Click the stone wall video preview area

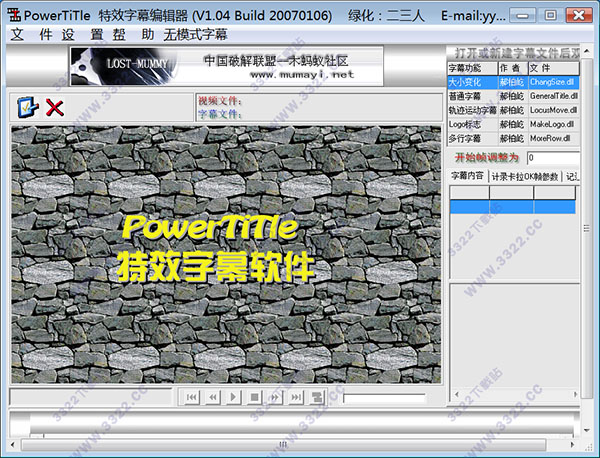point(226,254)
